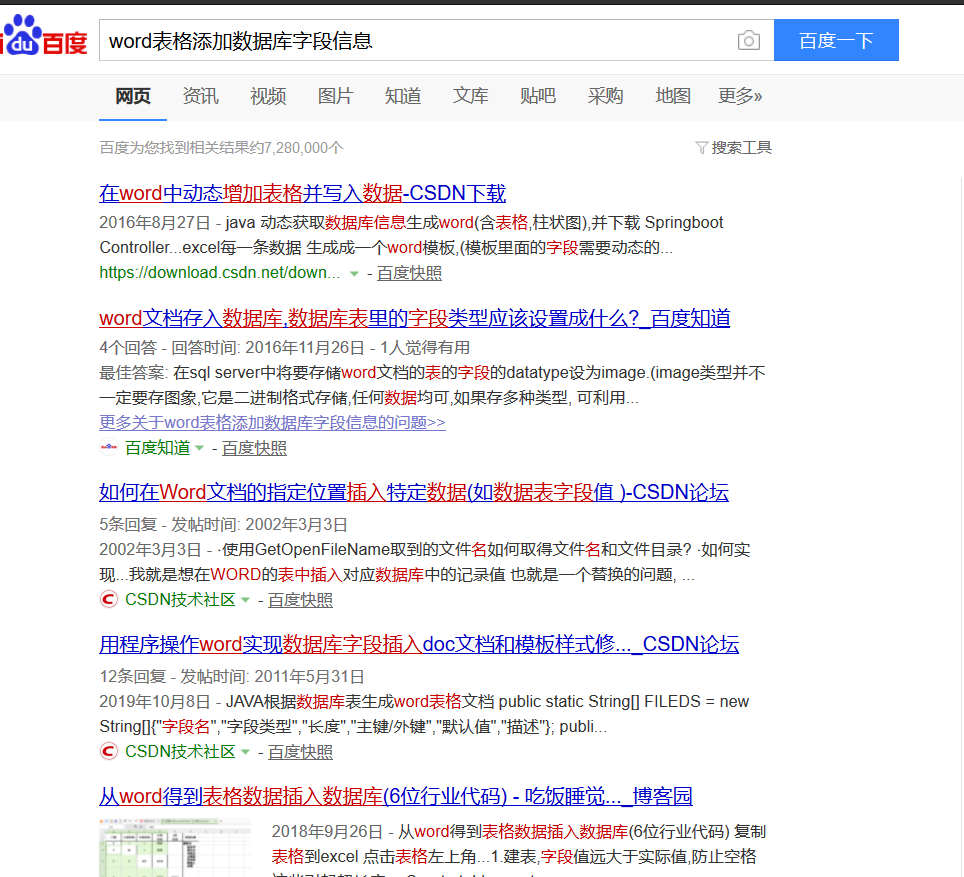Click the 百度知道 source label
The height and width of the screenshot is (877, 964).
157,448
